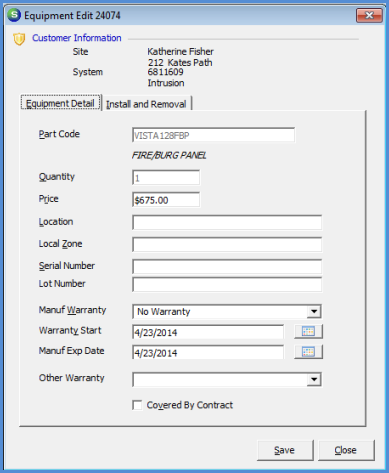Click the Warranty Start date field
Image resolution: width=389 pixels, height=473 pixels.
coord(208,332)
